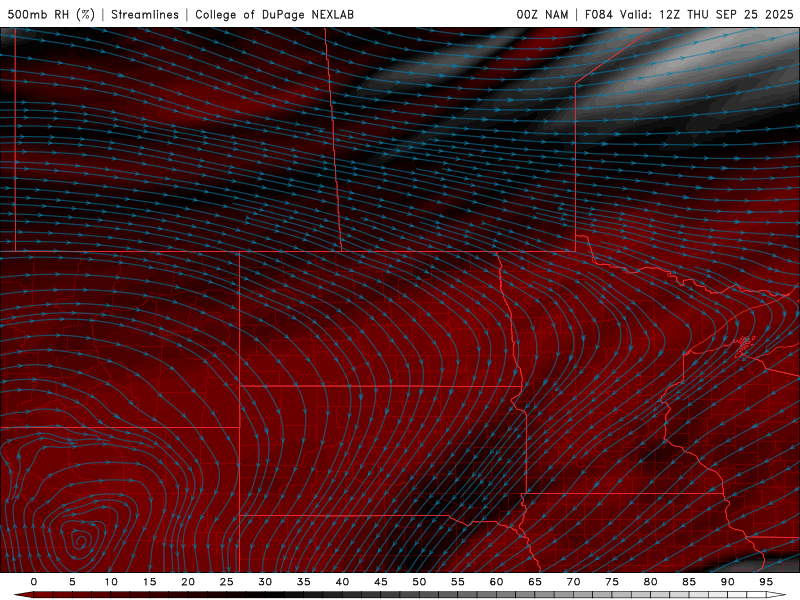Viewport: 800px width, 600px height.
Task: Click the "30" label on the color scale
Action: [265, 582]
